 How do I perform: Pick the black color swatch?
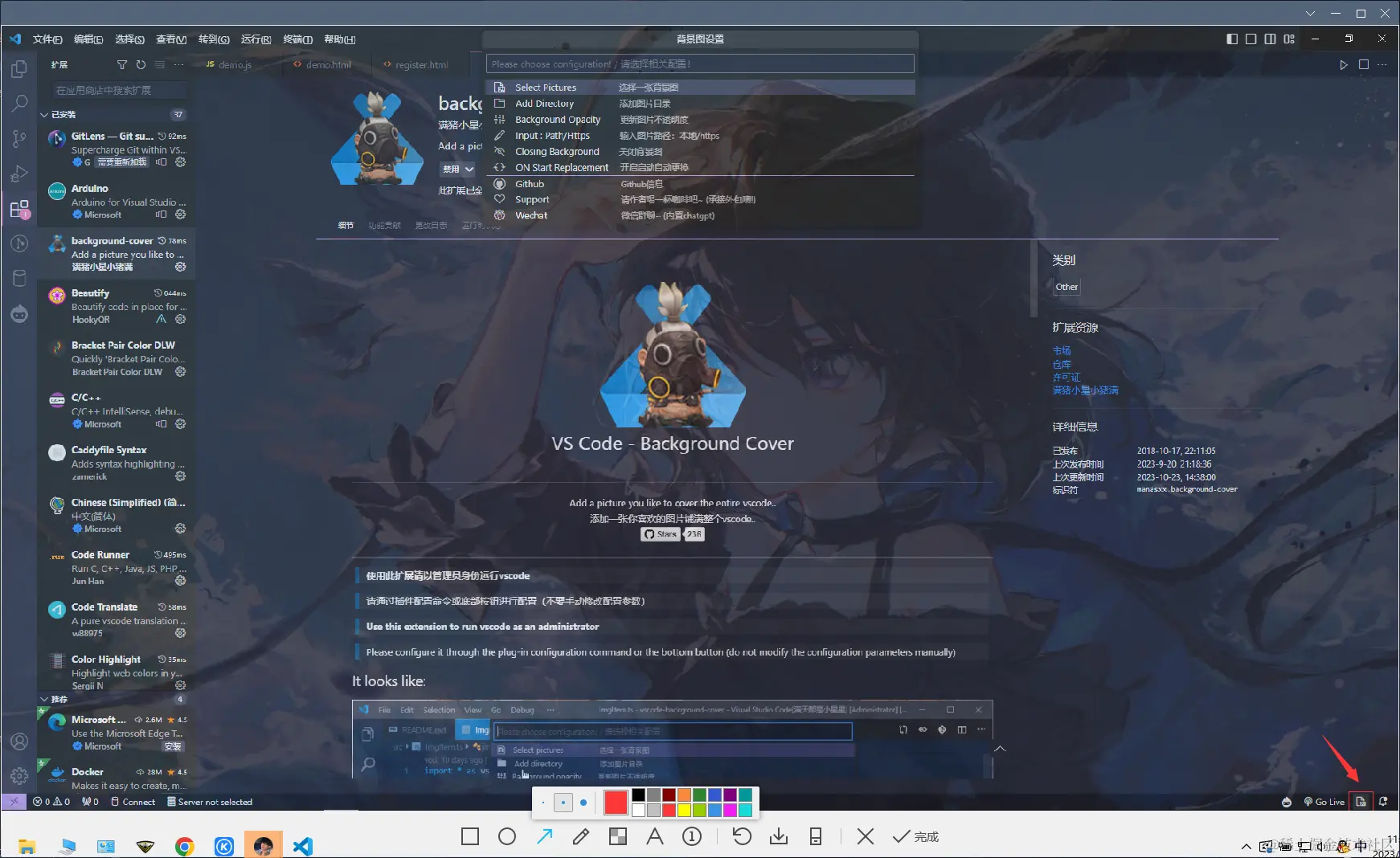638,795
